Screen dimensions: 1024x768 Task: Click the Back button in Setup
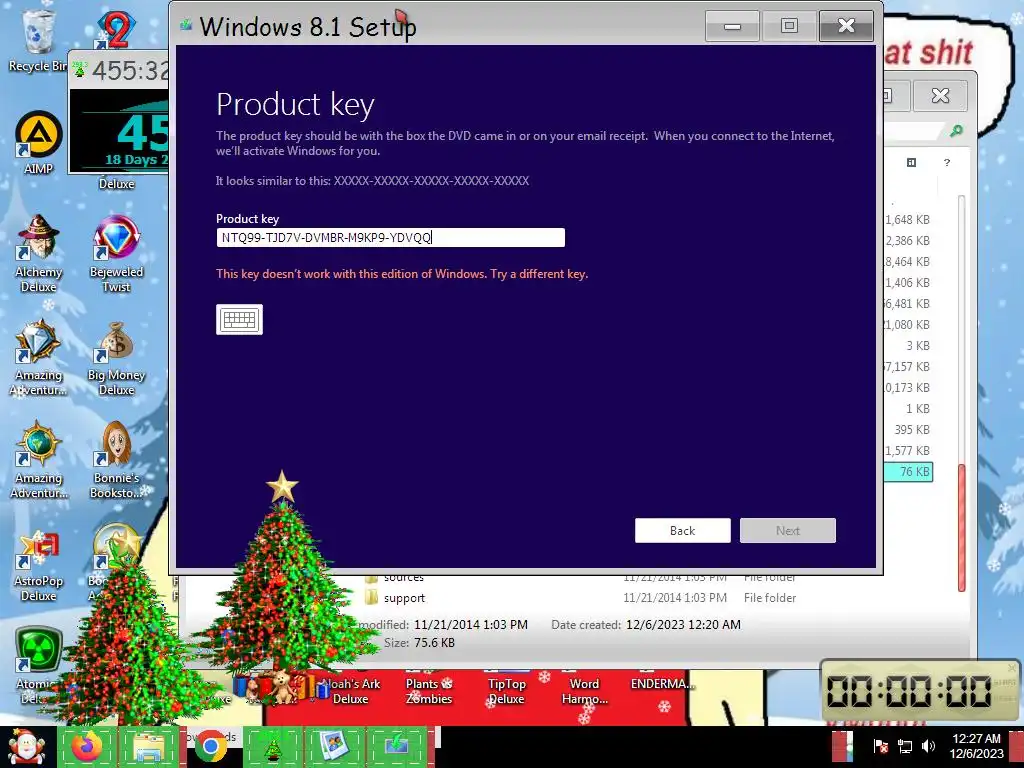click(682, 530)
